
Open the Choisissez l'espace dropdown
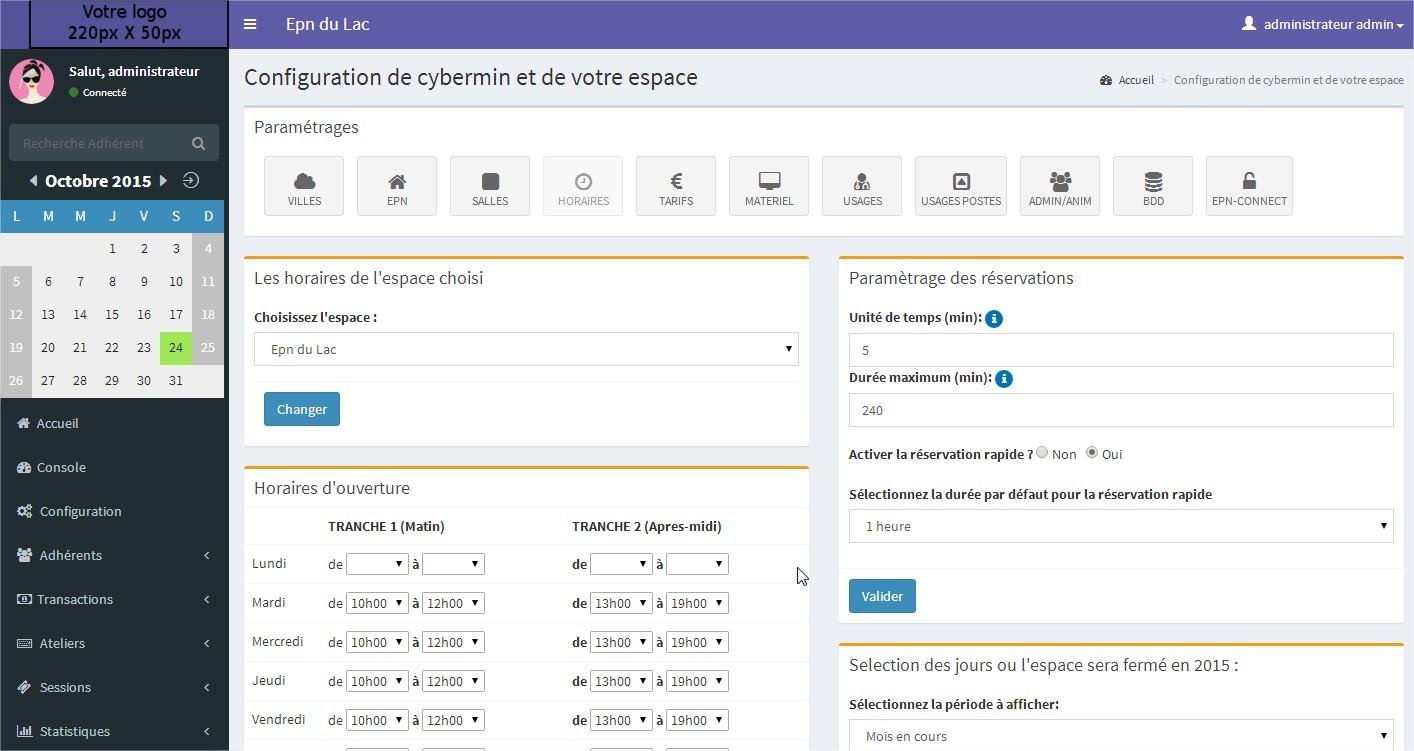pyautogui.click(x=526, y=349)
